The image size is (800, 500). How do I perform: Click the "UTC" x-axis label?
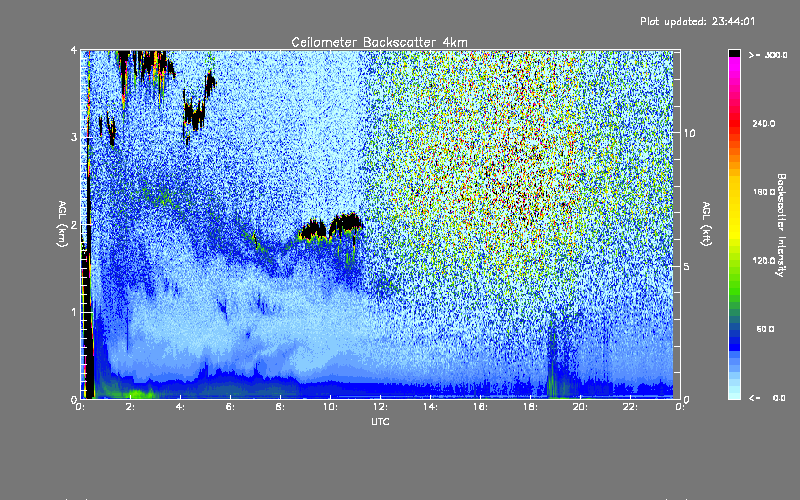(x=380, y=422)
